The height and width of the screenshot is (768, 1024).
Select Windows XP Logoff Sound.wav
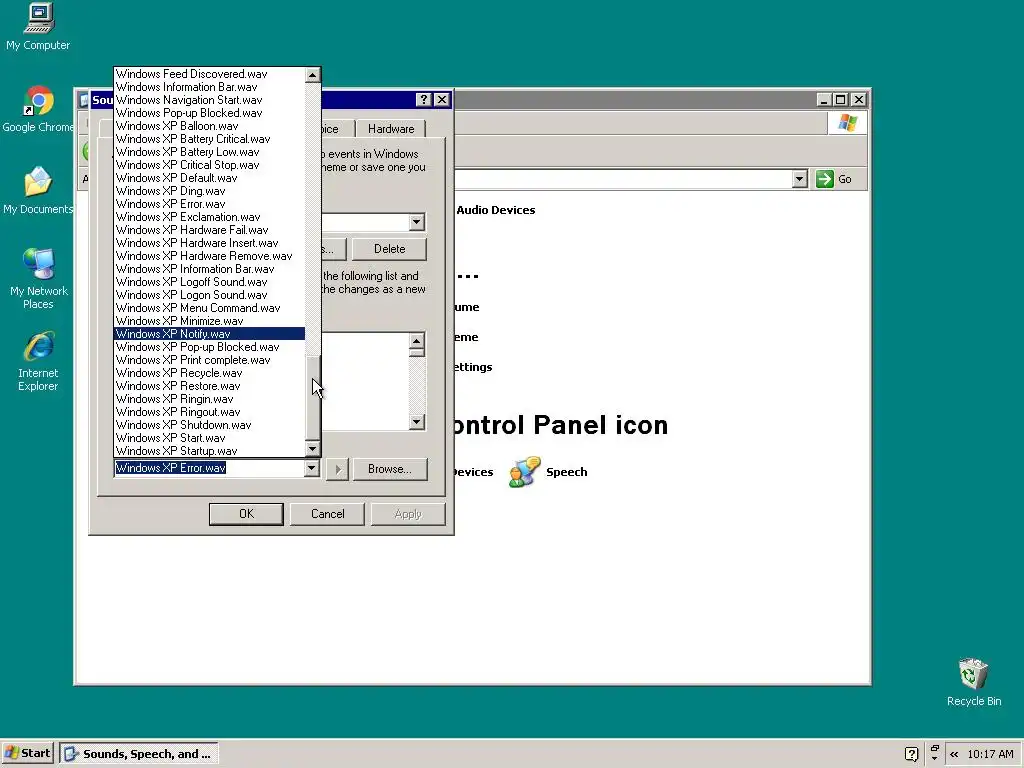tap(210, 281)
